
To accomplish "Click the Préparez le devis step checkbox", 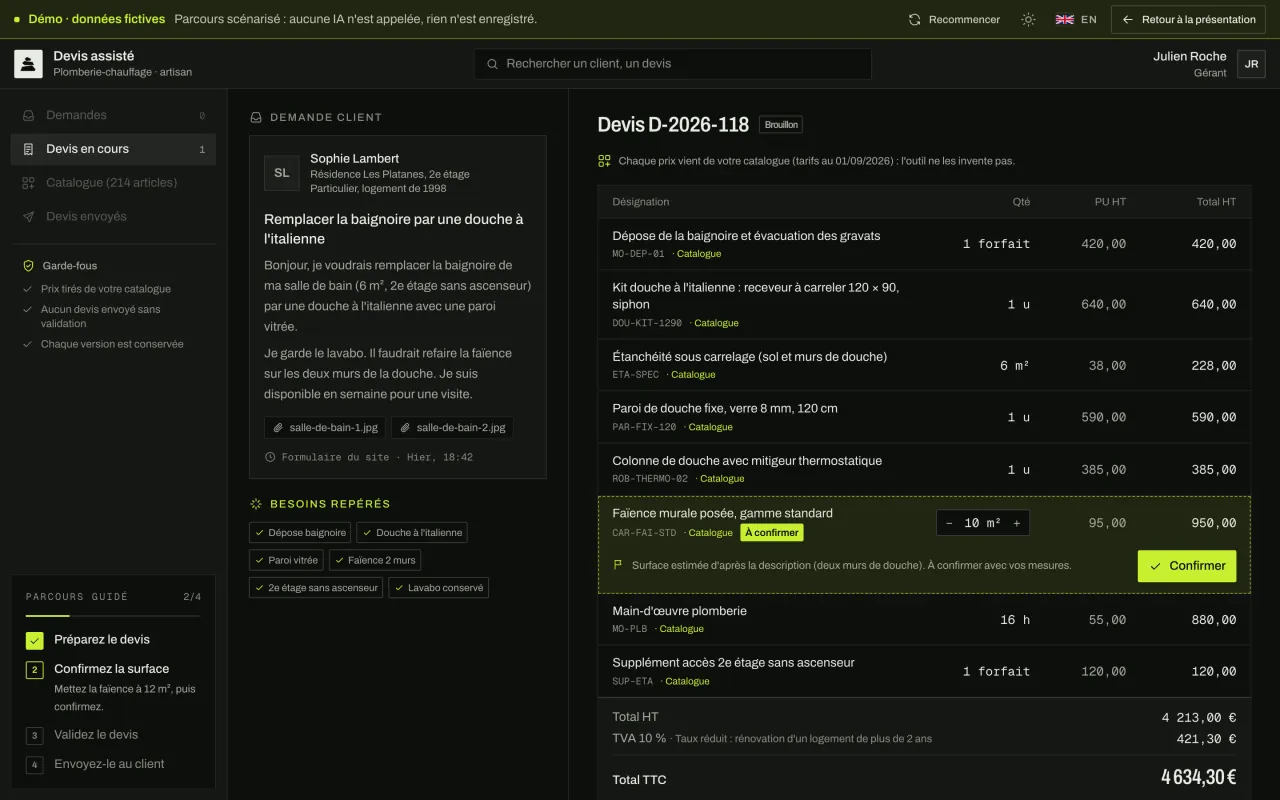I will (x=35, y=640).
